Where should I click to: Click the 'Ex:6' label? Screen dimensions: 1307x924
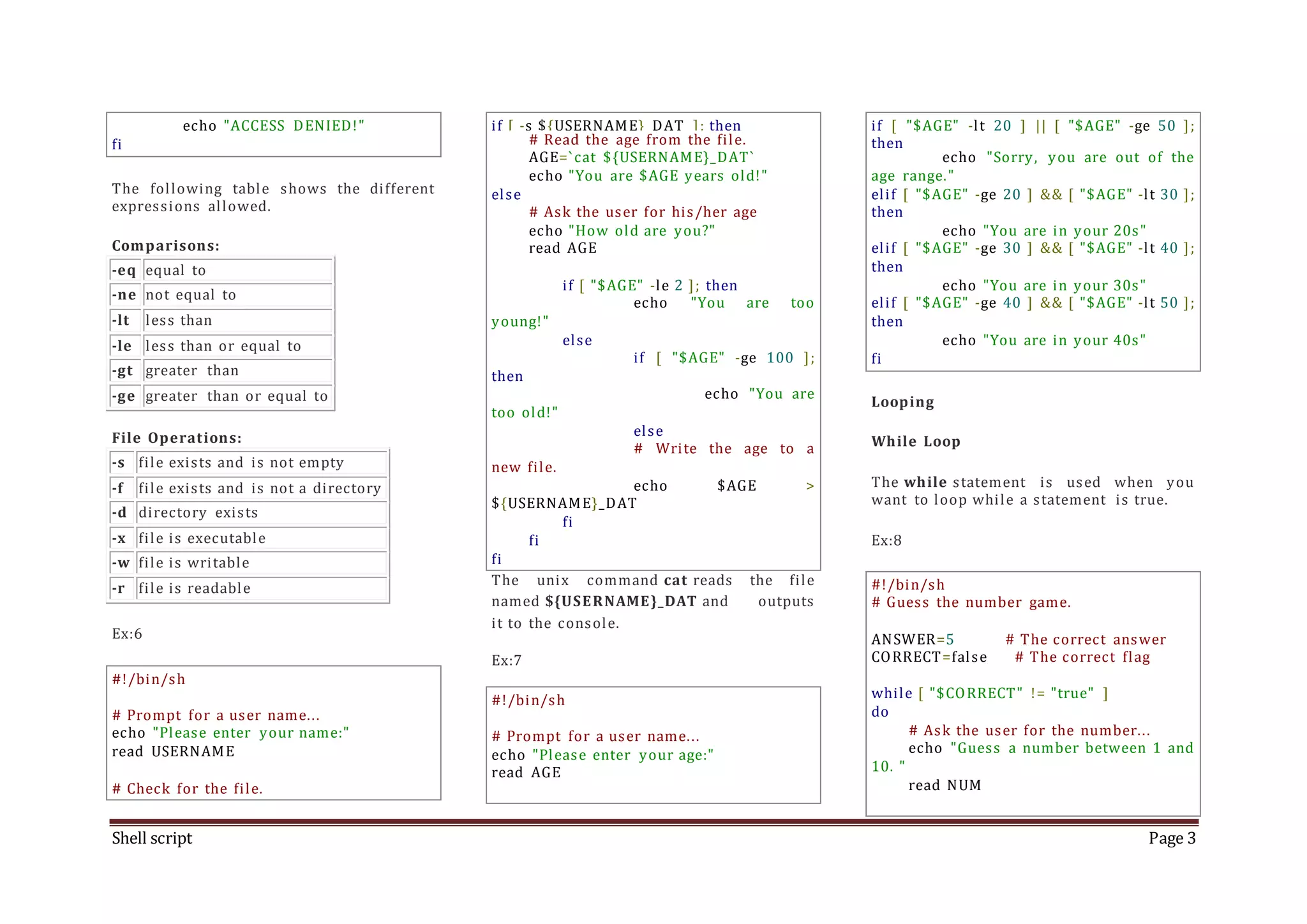pos(127,634)
